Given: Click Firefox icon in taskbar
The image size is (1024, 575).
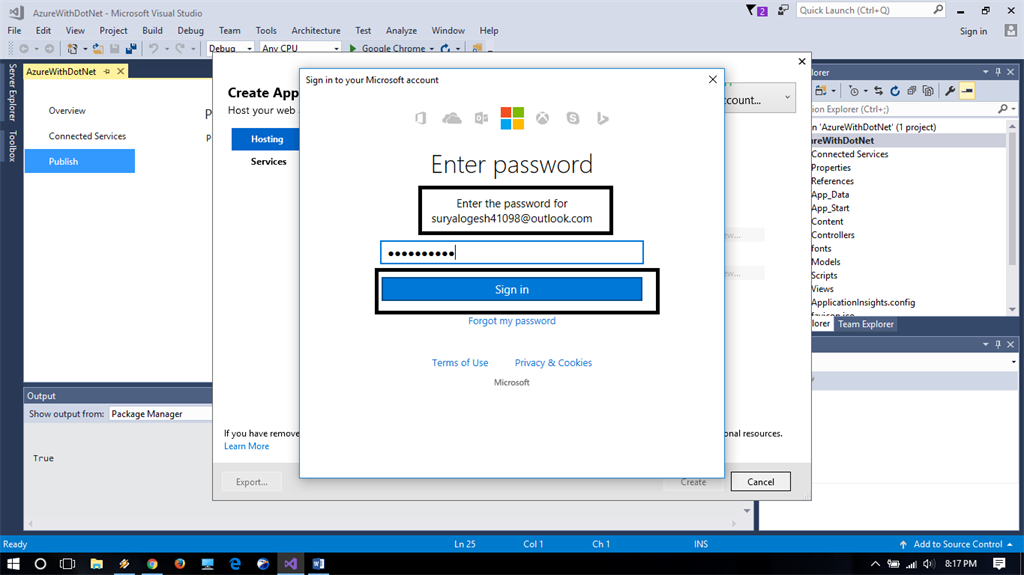Looking at the screenshot, I should coord(180,563).
